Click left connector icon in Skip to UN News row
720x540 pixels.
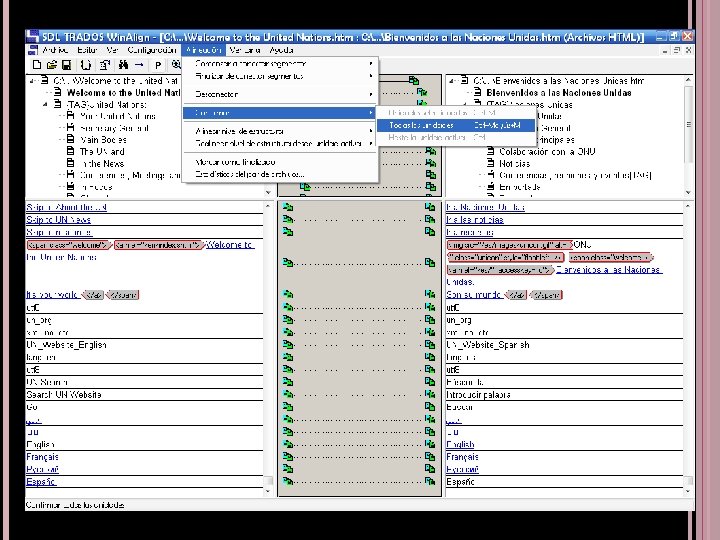pos(288,219)
